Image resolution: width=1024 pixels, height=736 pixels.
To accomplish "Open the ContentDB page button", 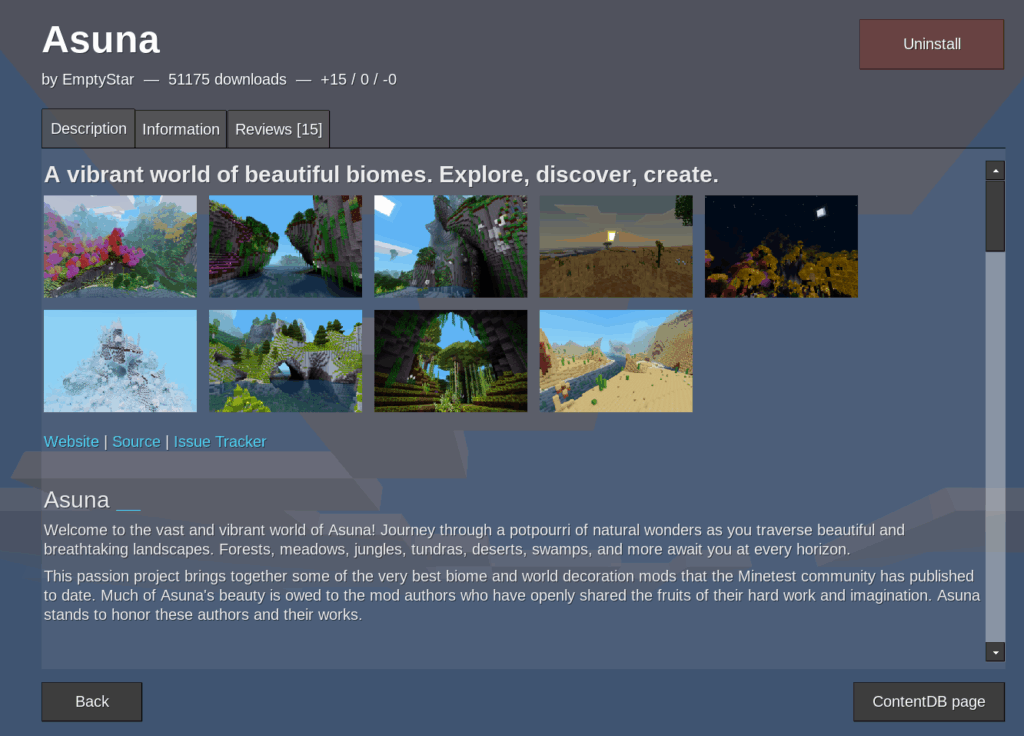I will (928, 702).
